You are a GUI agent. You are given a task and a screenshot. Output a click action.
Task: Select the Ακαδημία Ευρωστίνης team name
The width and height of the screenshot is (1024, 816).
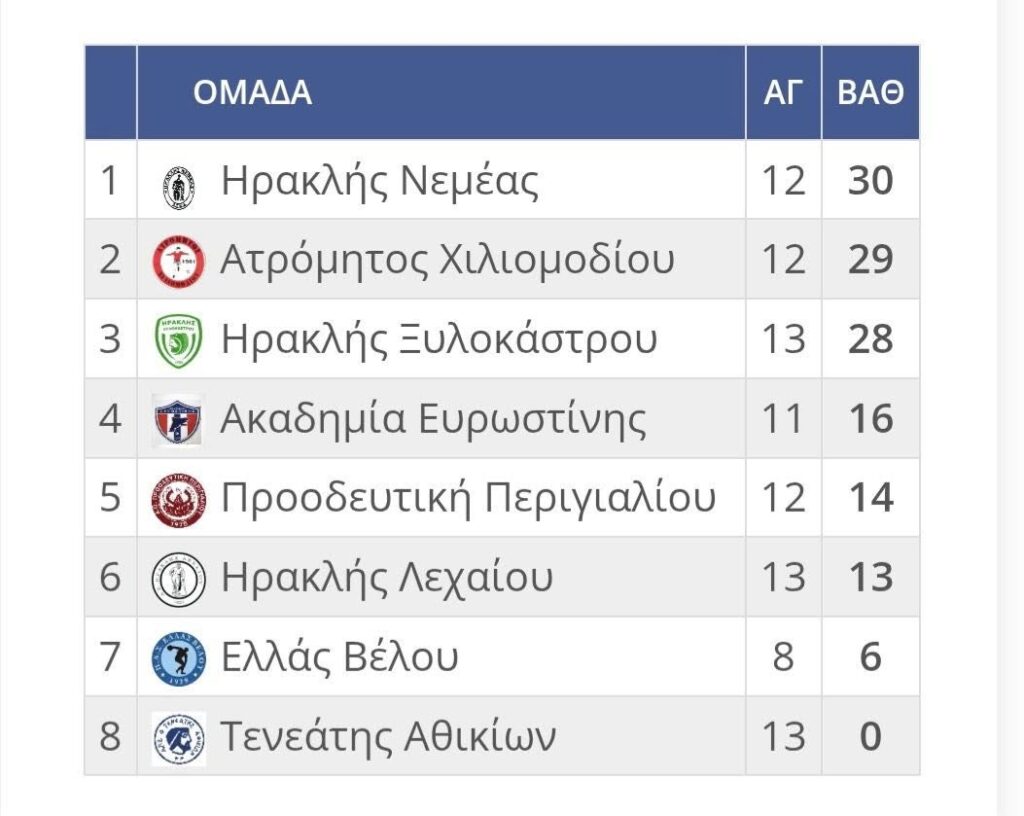pos(433,419)
